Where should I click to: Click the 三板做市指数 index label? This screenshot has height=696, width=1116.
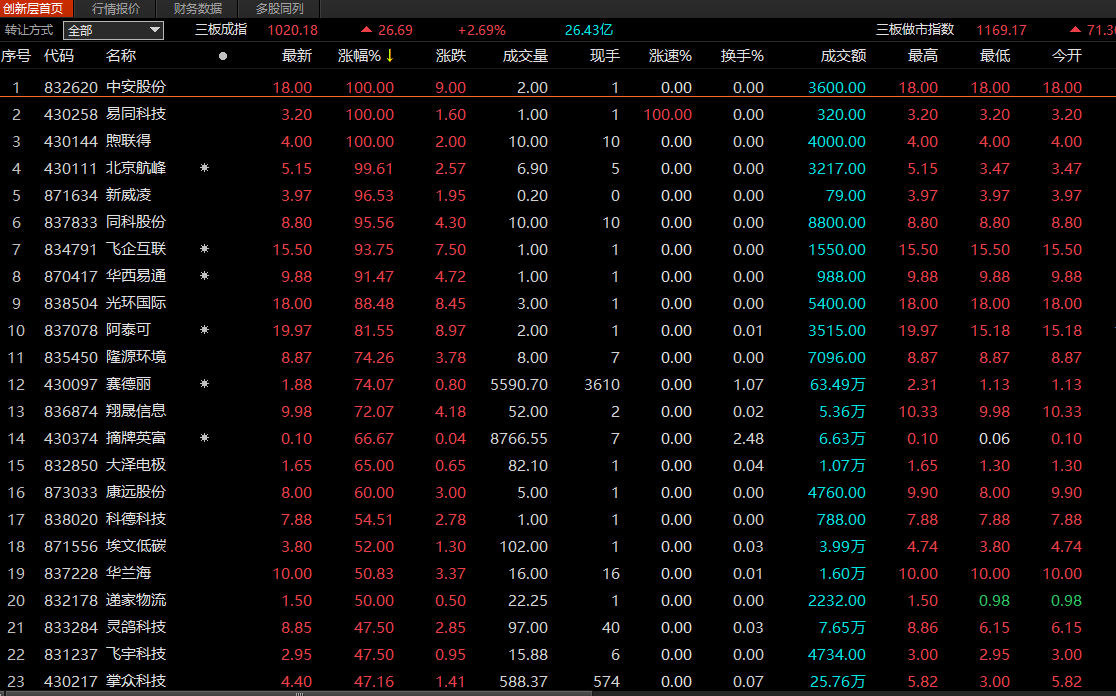(x=915, y=30)
